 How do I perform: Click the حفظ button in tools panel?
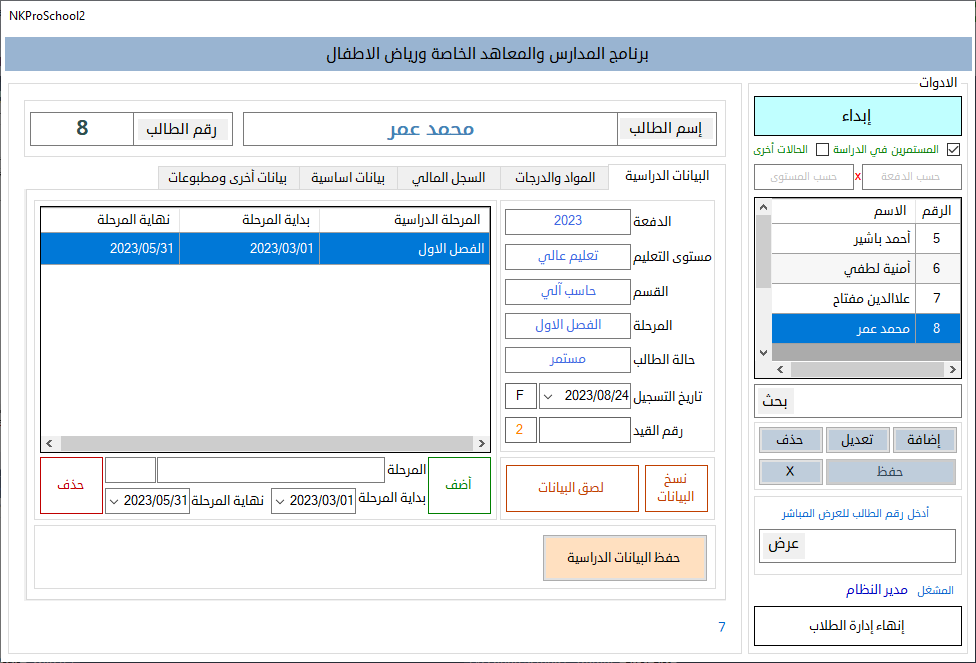[x=891, y=472]
